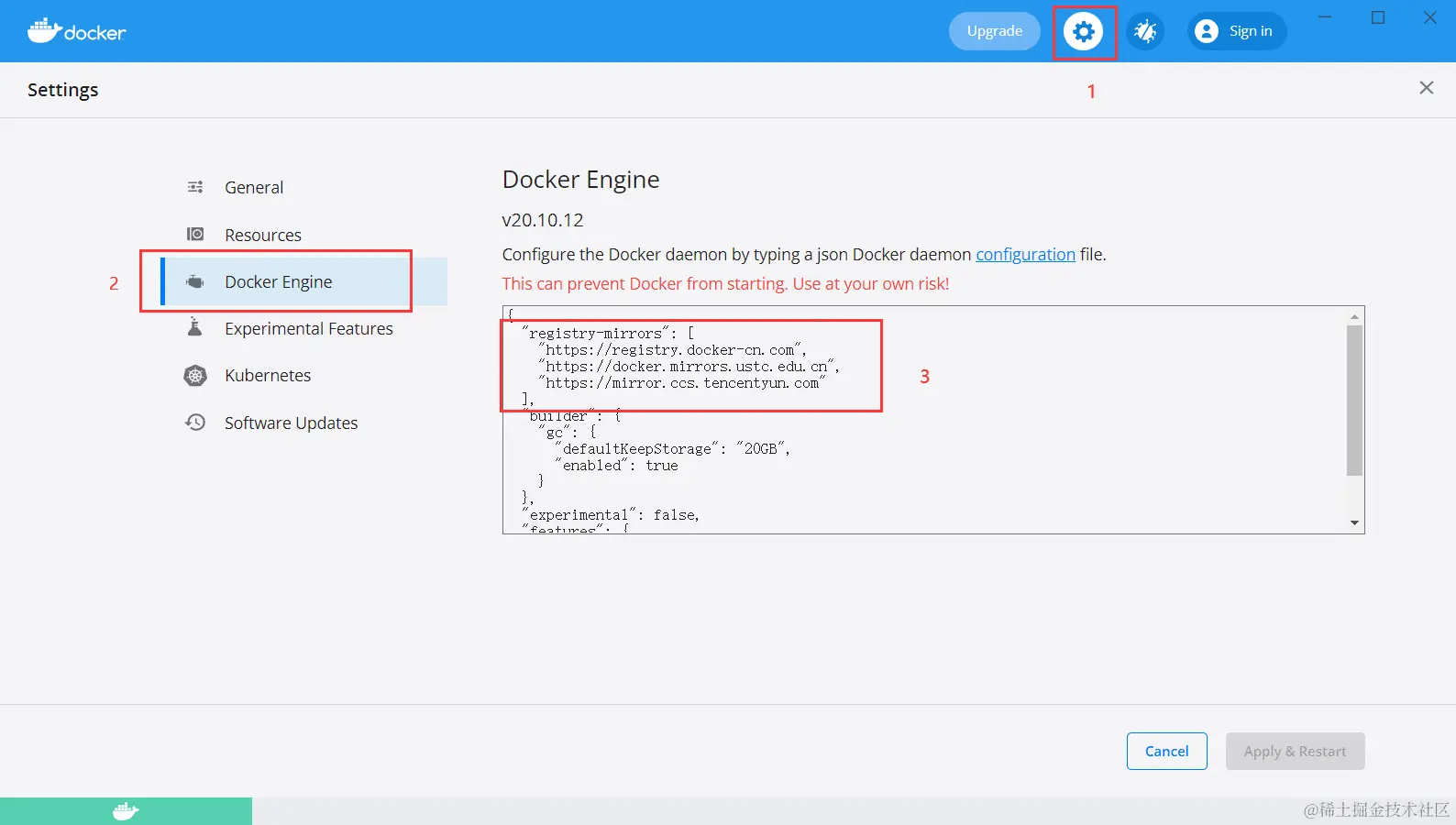Open settings with the gear icon
The height and width of the screenshot is (825, 1456).
pyautogui.click(x=1084, y=31)
